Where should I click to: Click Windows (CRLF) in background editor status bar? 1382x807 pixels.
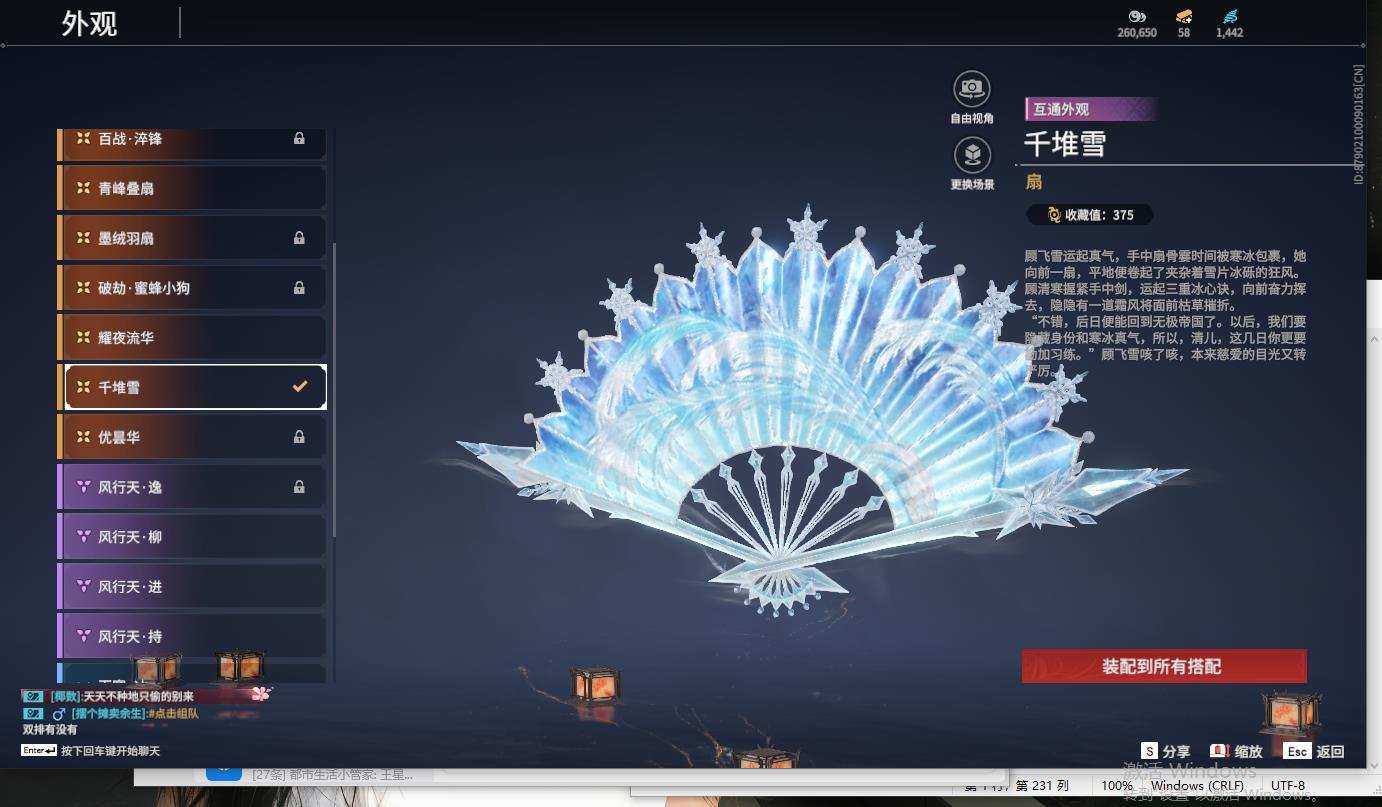coord(1197,786)
